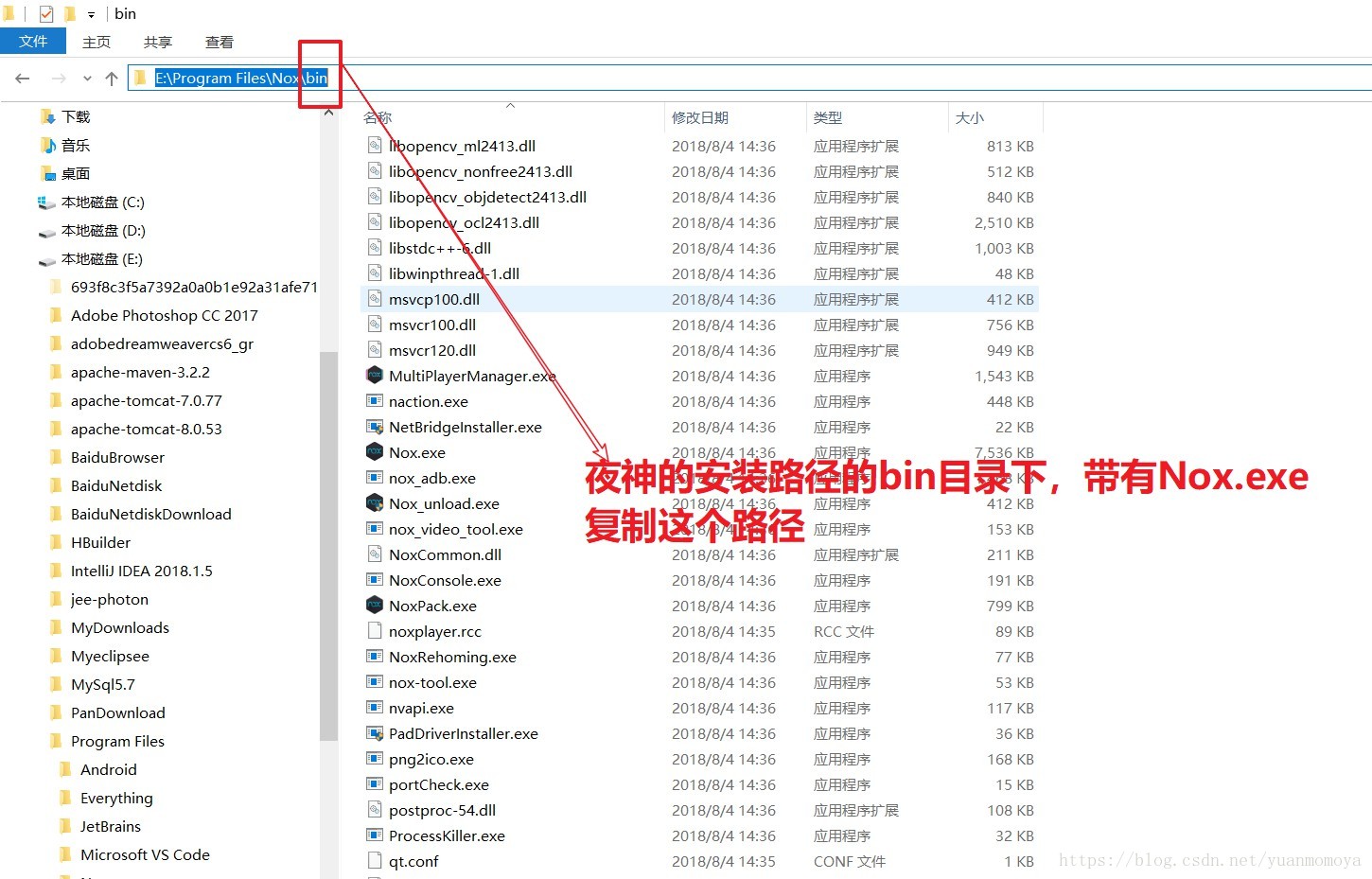
Task: Click the msvcp100.dll file icon
Action: pos(375,299)
